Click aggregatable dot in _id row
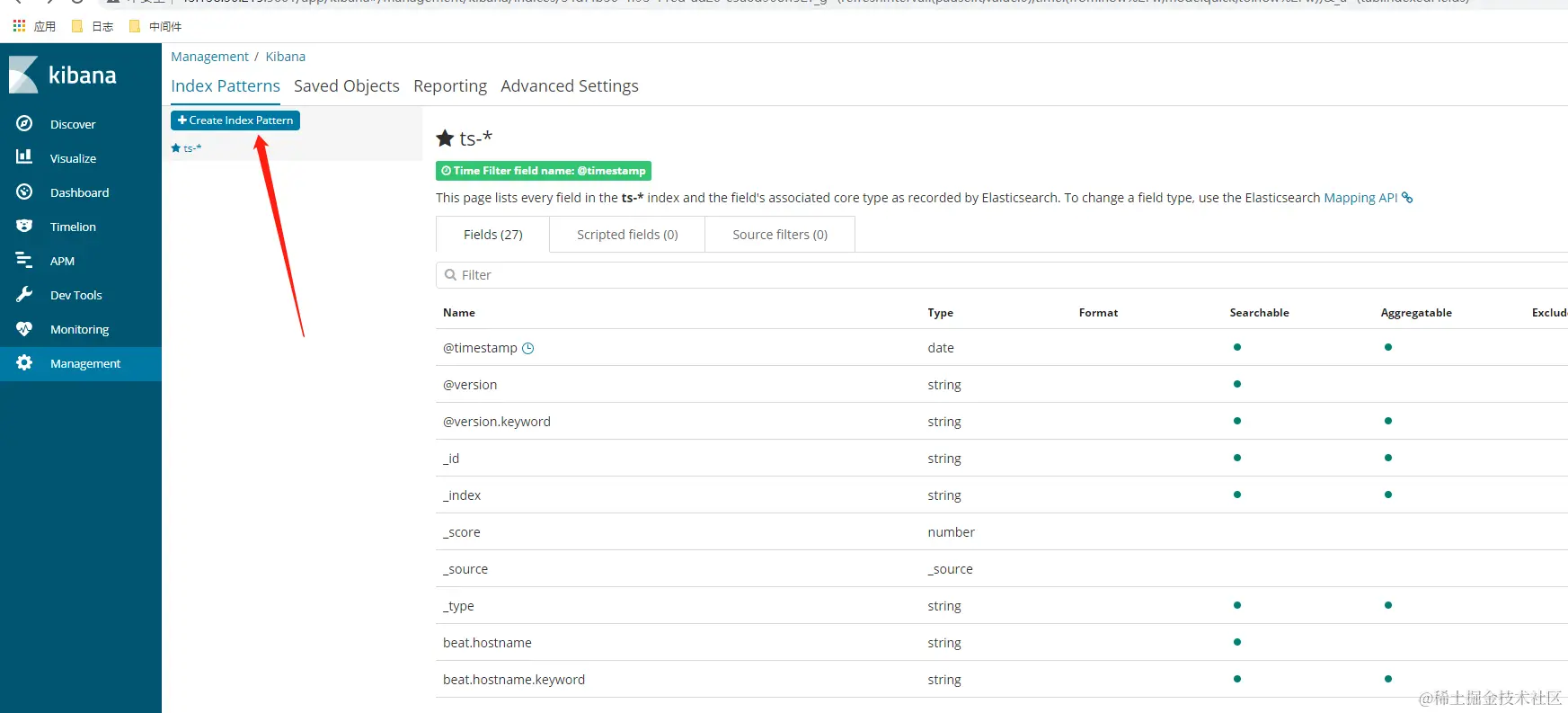 pos(1388,458)
